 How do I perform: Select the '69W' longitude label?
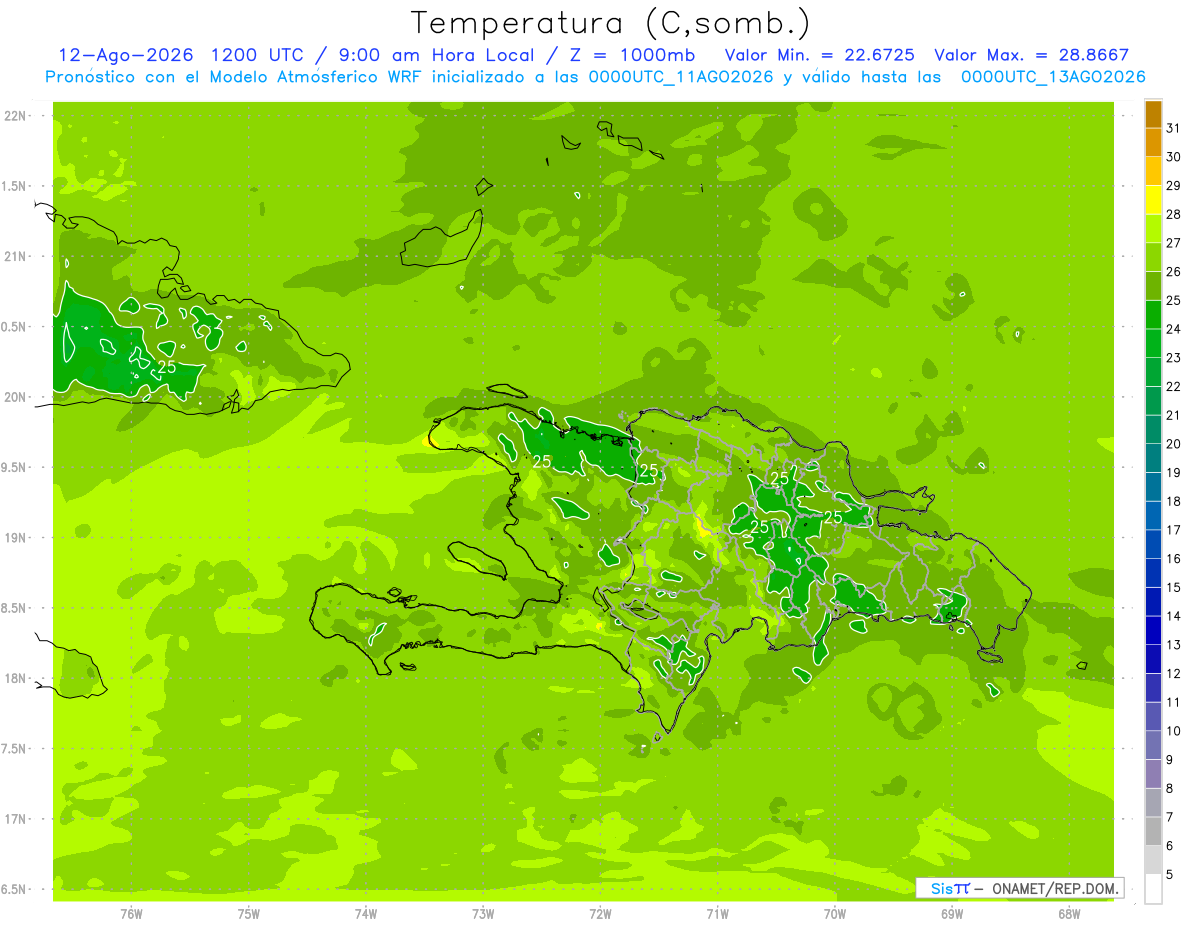[x=952, y=914]
